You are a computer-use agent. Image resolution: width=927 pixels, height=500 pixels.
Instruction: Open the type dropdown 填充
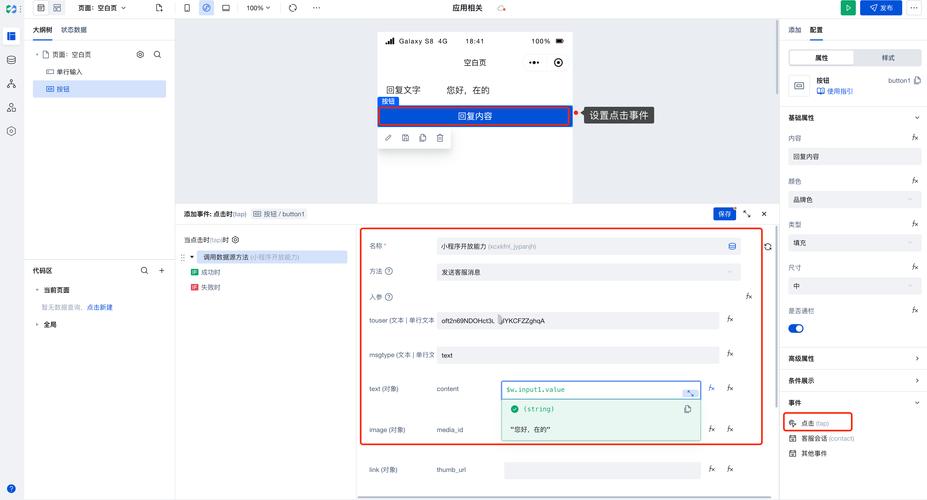pyautogui.click(x=854, y=243)
